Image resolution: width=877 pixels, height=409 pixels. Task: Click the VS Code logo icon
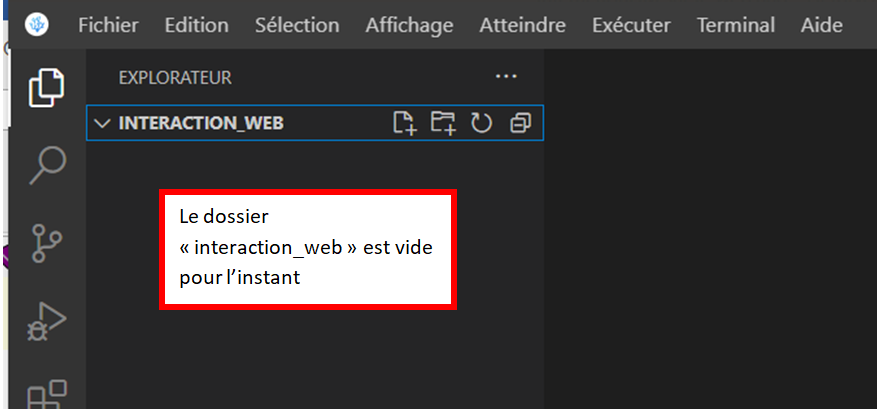(36, 26)
